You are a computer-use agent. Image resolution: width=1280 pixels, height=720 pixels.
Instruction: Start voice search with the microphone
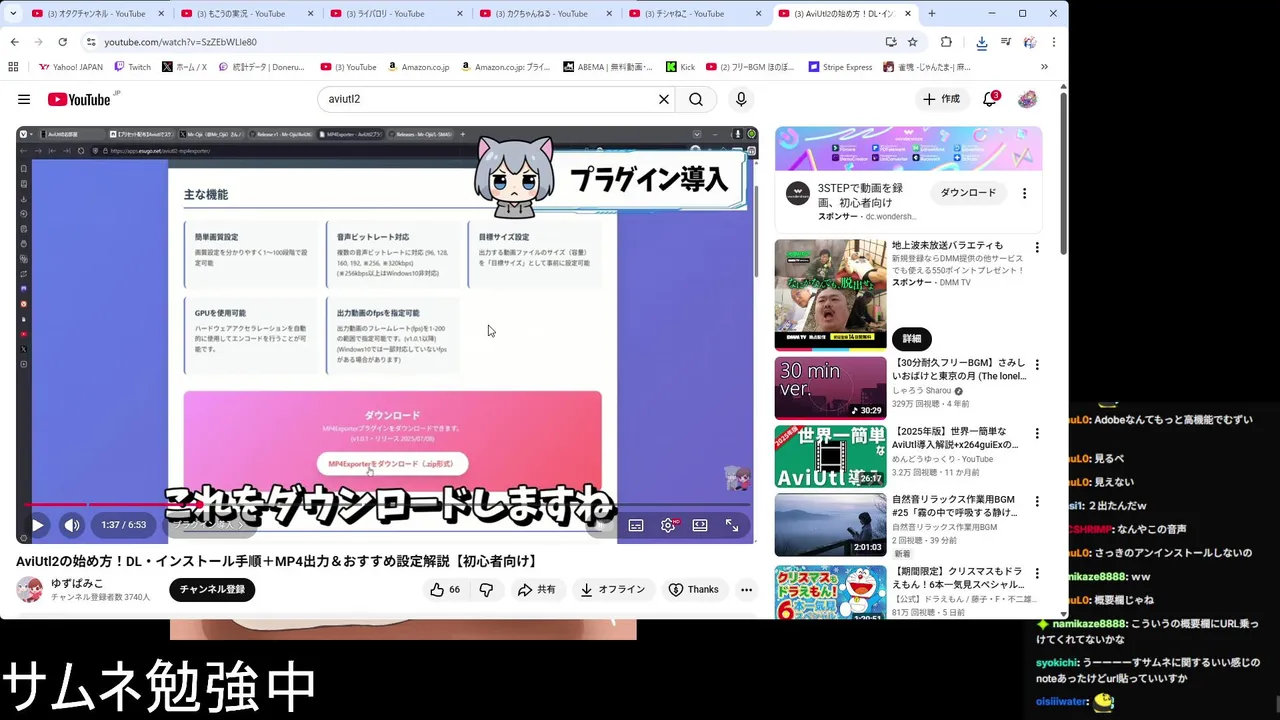(741, 99)
